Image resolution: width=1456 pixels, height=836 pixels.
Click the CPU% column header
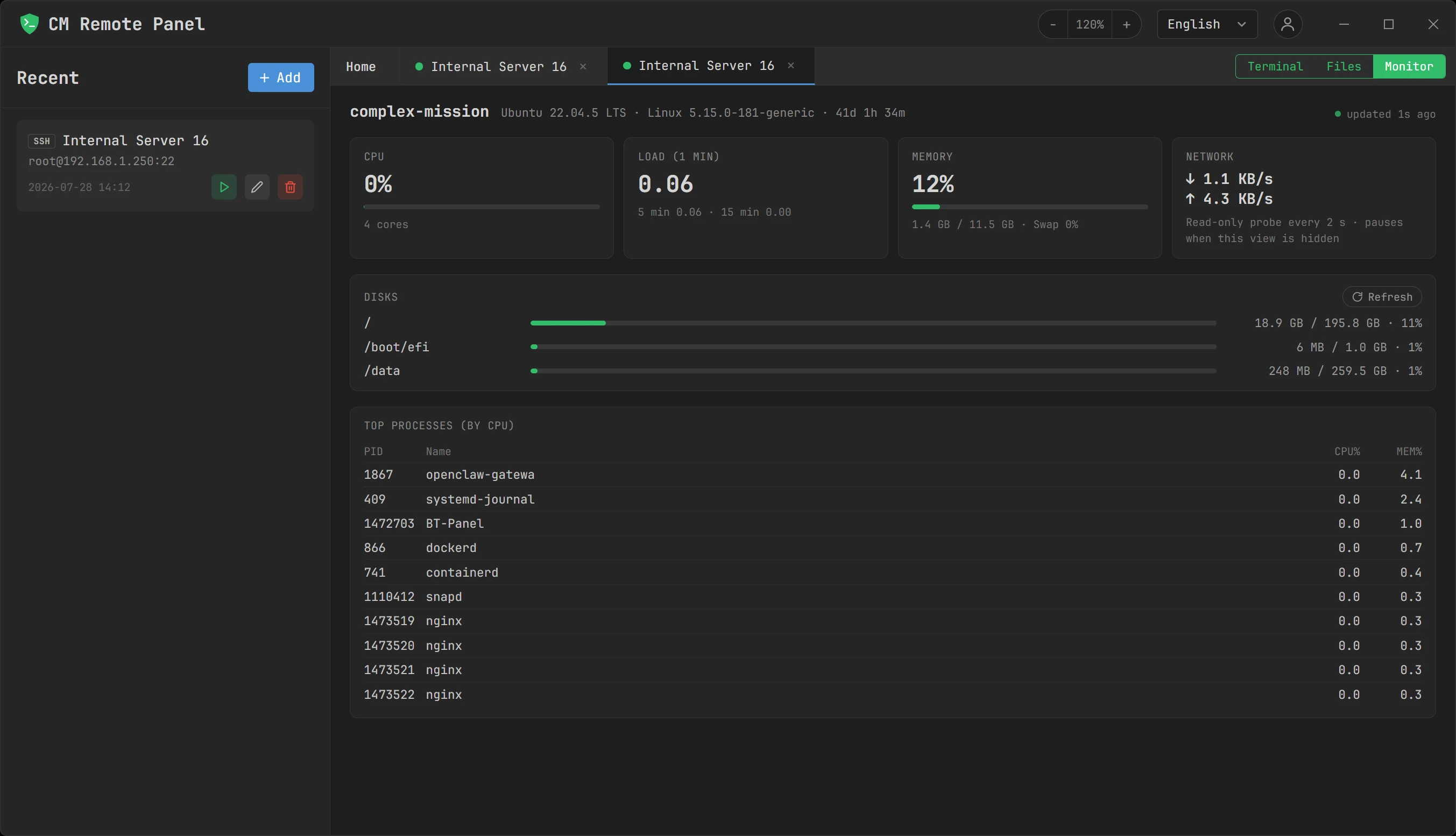[x=1347, y=452]
